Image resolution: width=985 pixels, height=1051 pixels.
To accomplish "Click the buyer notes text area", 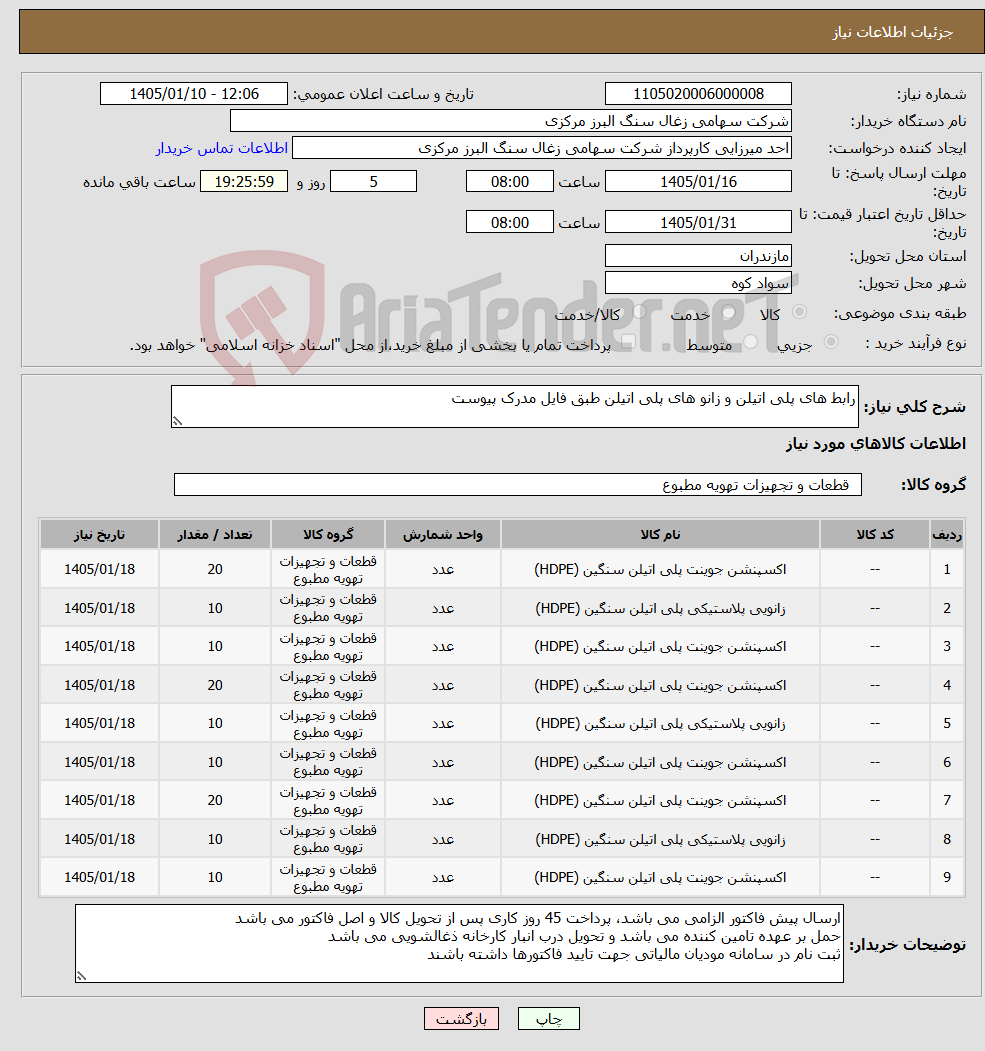I will click(459, 944).
